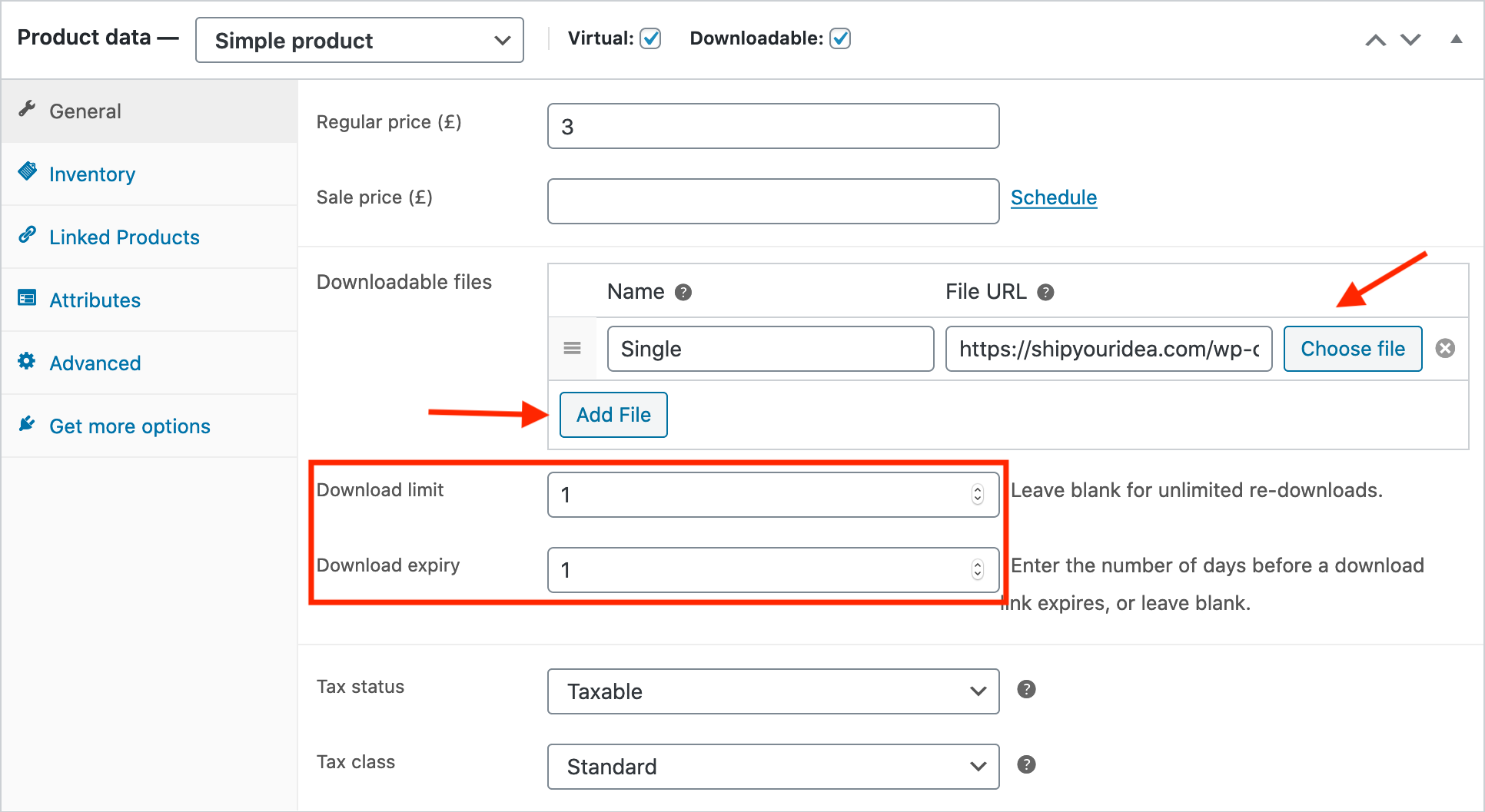
Task: Click the Schedule sale link
Action: pyautogui.click(x=1054, y=197)
